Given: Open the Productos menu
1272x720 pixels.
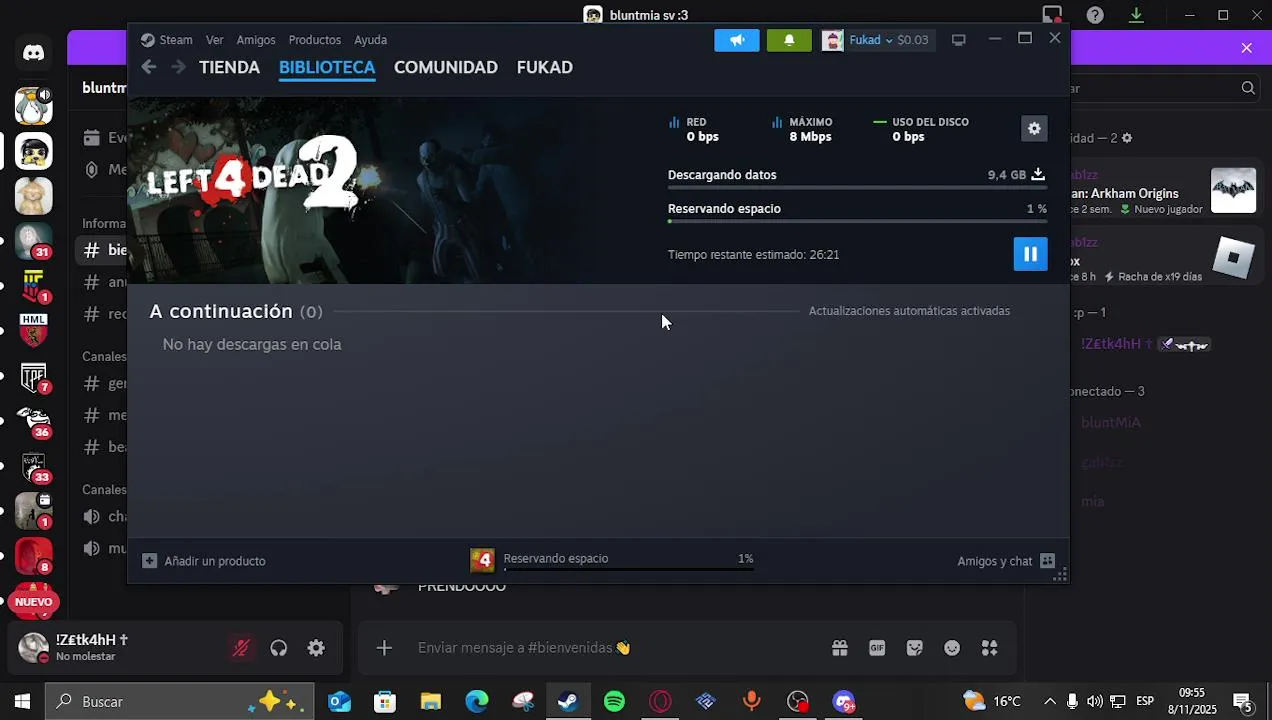Looking at the screenshot, I should (x=315, y=40).
